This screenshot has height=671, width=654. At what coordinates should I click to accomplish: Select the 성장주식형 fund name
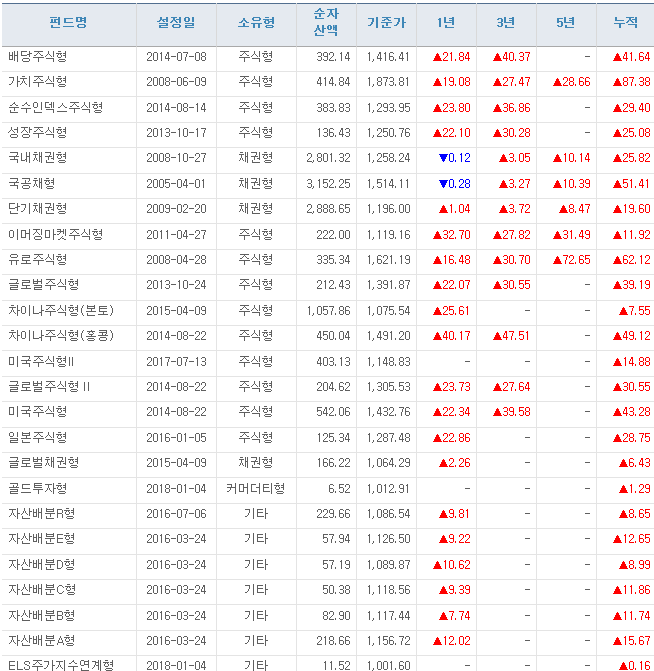pyautogui.click(x=38, y=133)
